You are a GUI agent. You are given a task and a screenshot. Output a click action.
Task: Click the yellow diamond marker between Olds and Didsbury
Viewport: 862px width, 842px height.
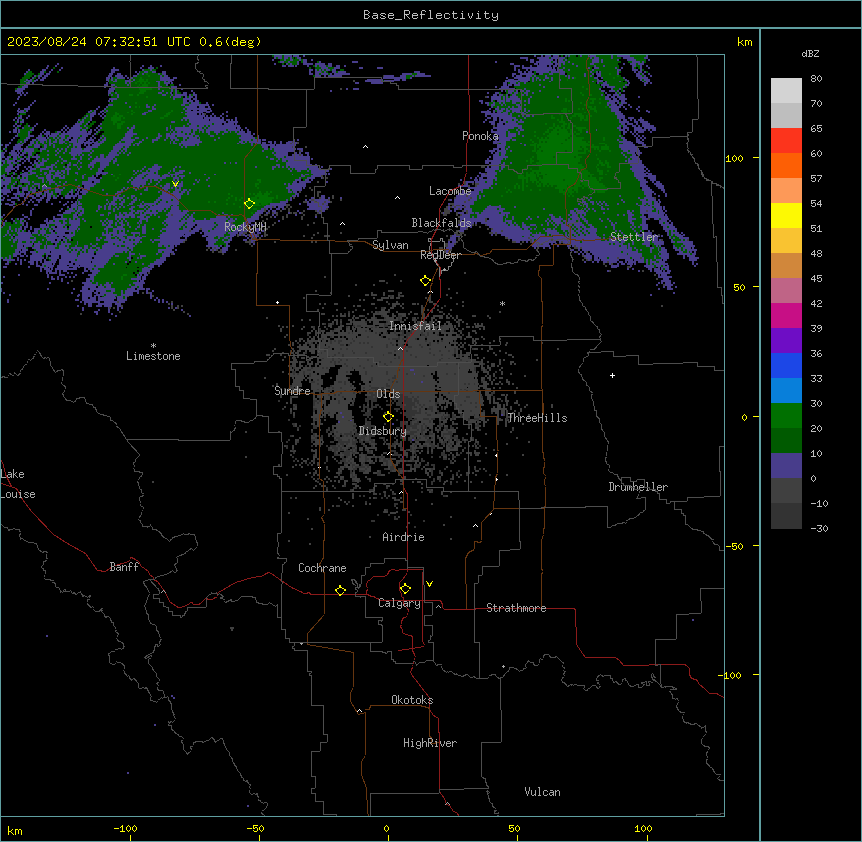coord(388,417)
